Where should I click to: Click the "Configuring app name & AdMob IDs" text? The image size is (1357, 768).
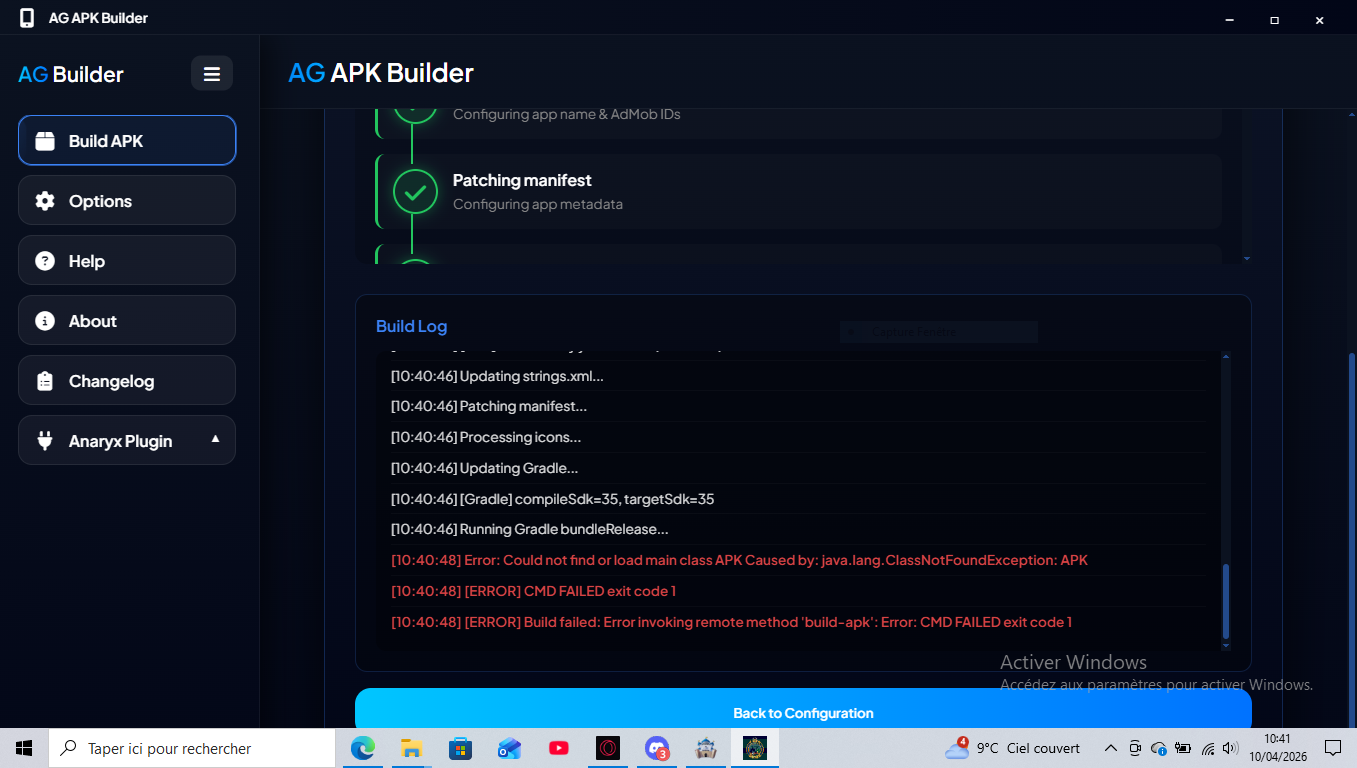tap(567, 114)
